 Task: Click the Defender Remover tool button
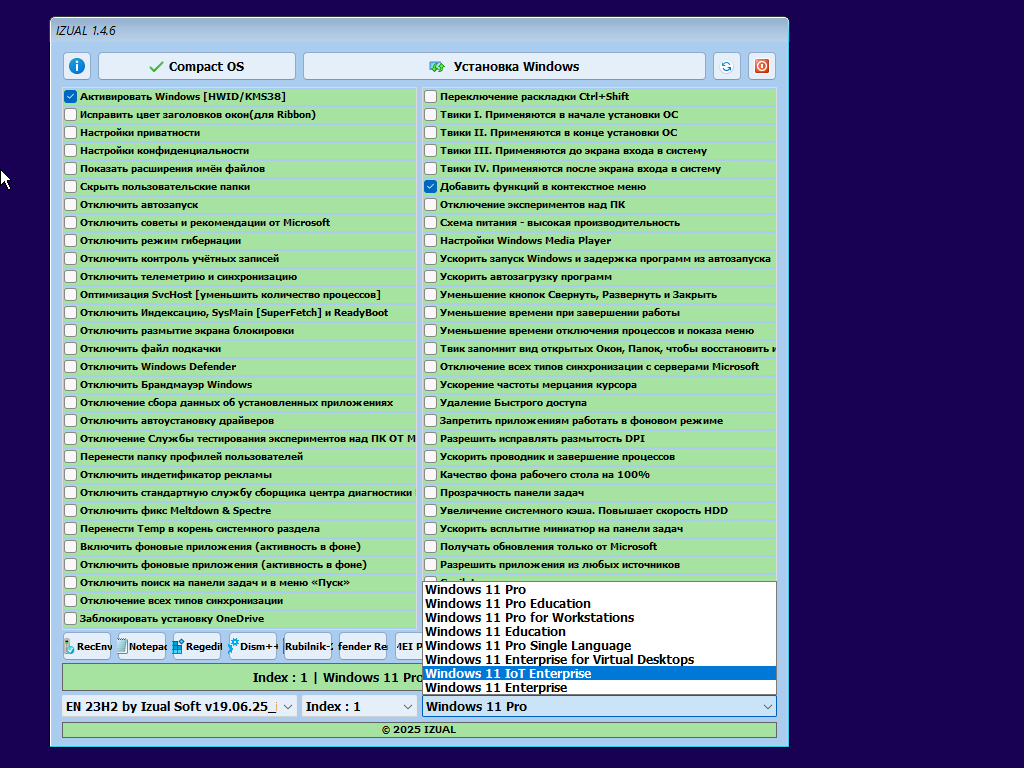[362, 647]
